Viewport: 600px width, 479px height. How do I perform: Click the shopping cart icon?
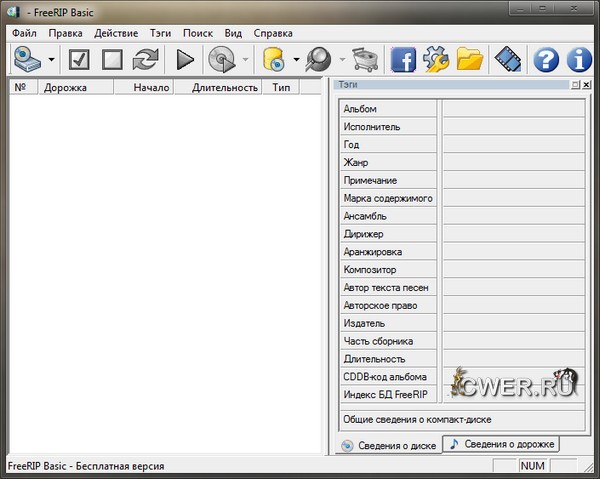pos(366,60)
